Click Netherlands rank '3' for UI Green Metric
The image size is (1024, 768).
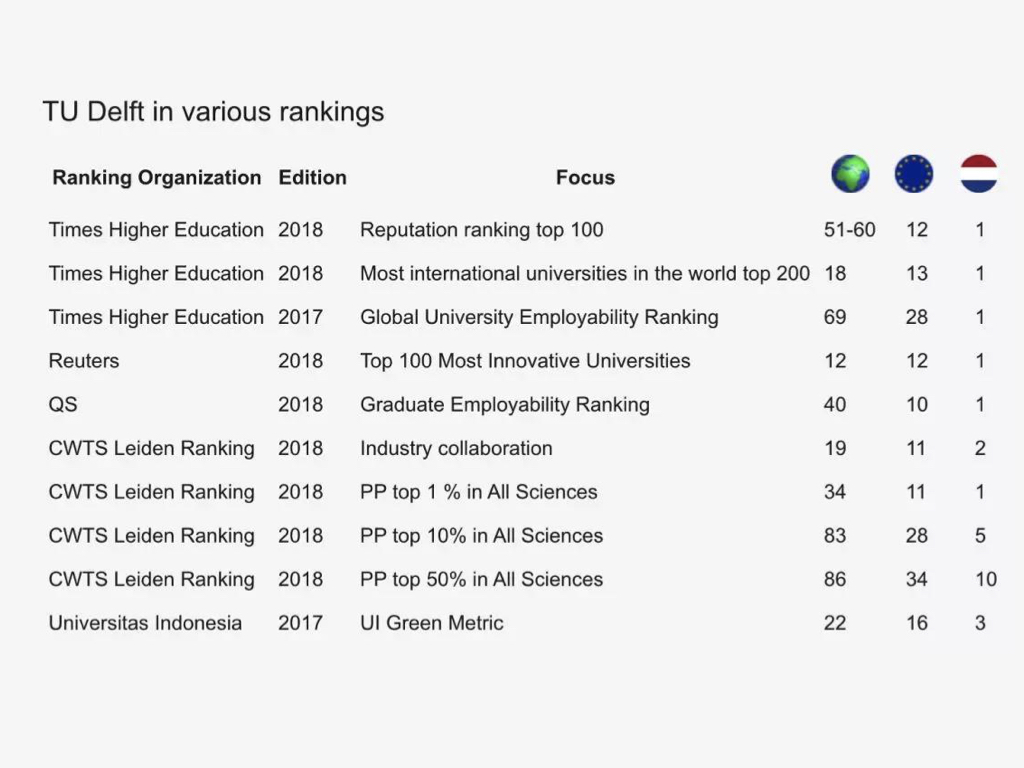(x=980, y=624)
